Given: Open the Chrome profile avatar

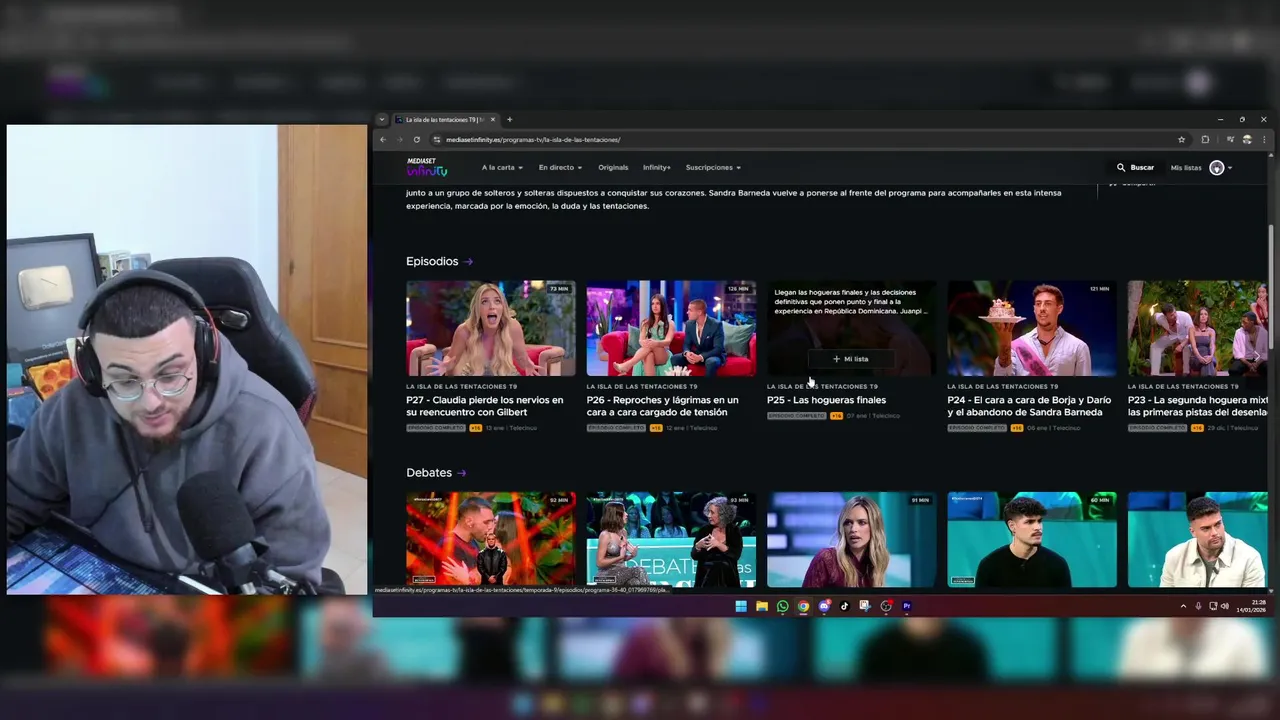Looking at the screenshot, I should (x=1246, y=140).
